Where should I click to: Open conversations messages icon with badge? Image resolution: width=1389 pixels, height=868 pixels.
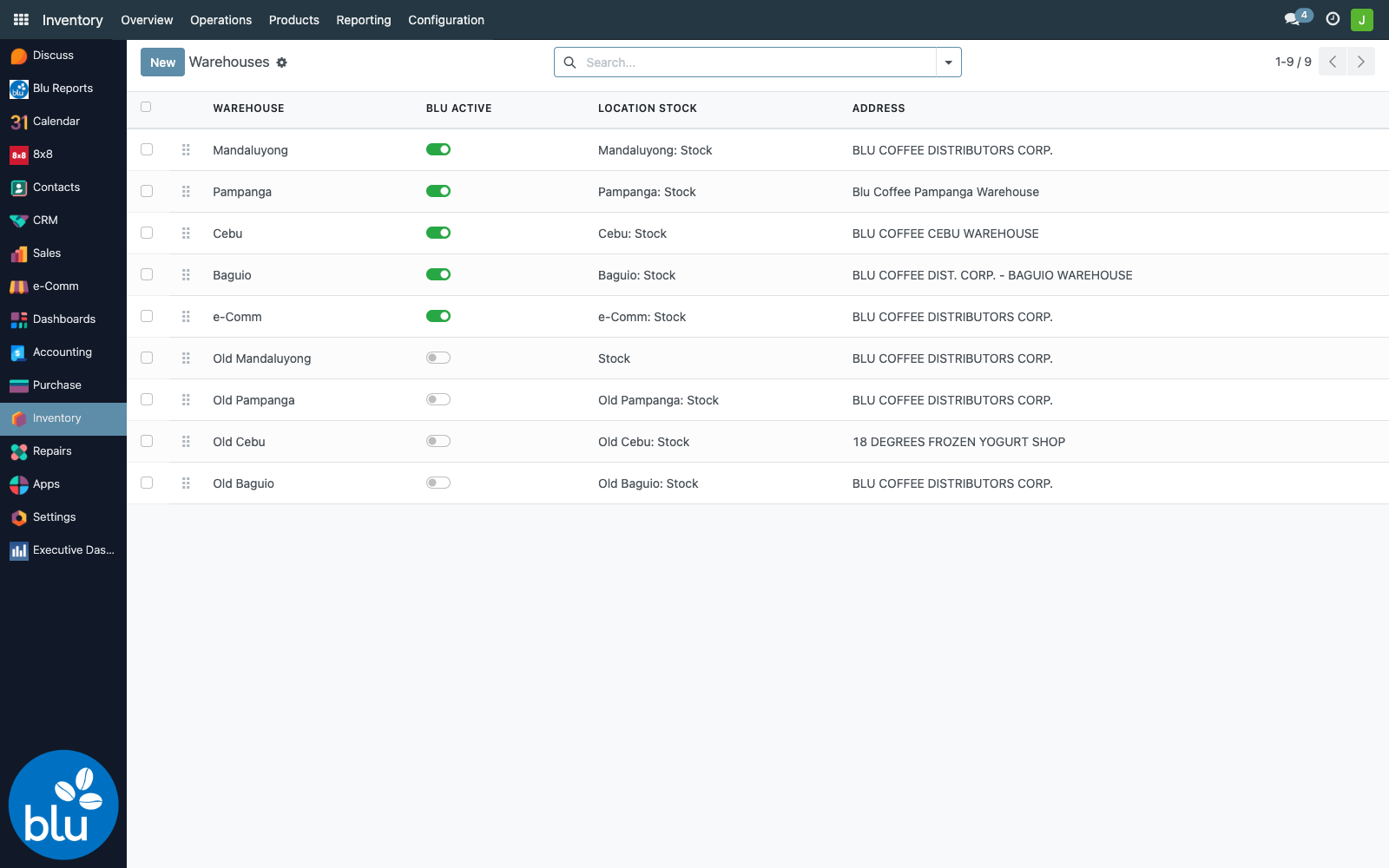(1297, 18)
